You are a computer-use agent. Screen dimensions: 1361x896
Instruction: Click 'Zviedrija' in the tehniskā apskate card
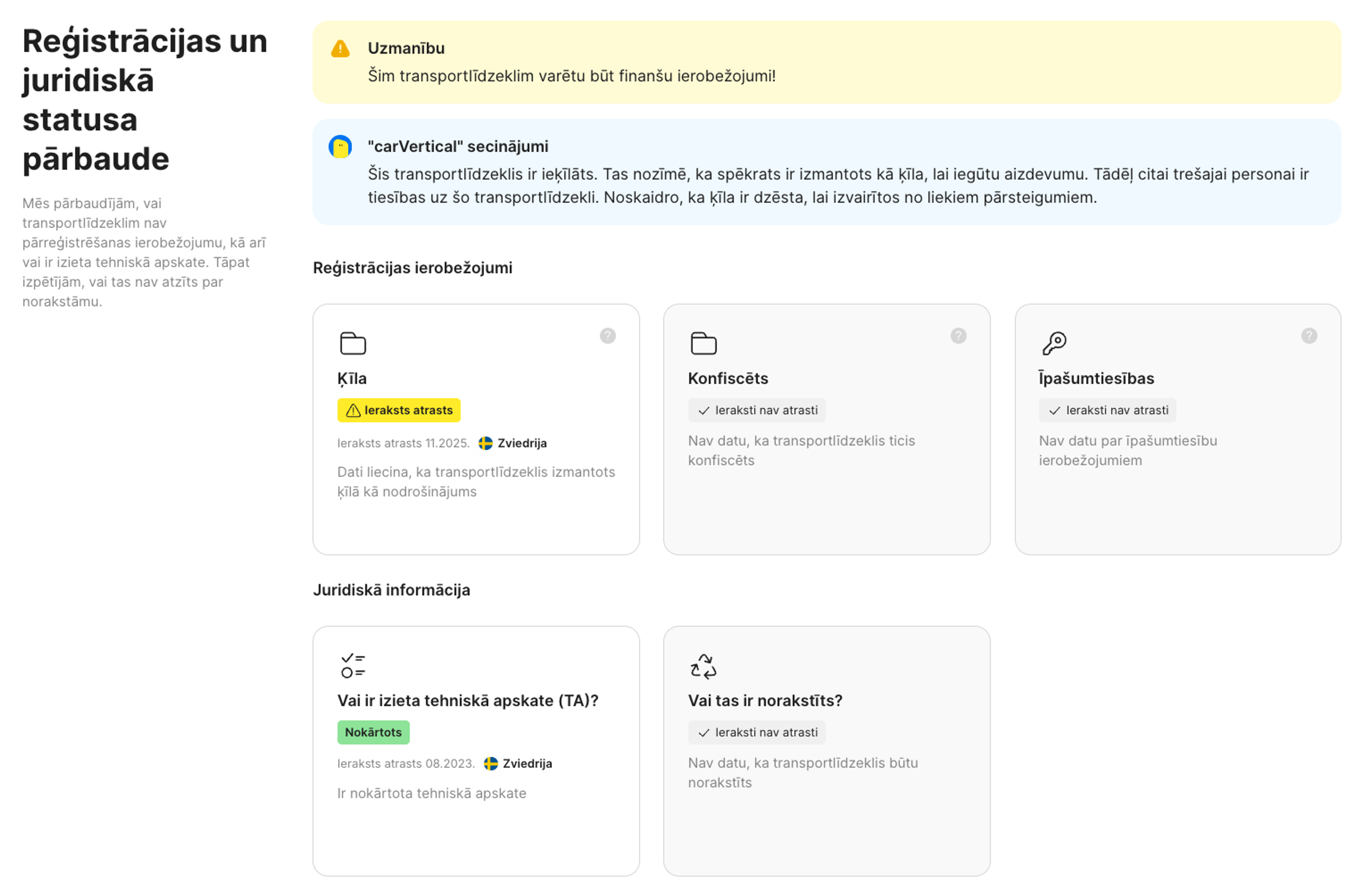527,763
